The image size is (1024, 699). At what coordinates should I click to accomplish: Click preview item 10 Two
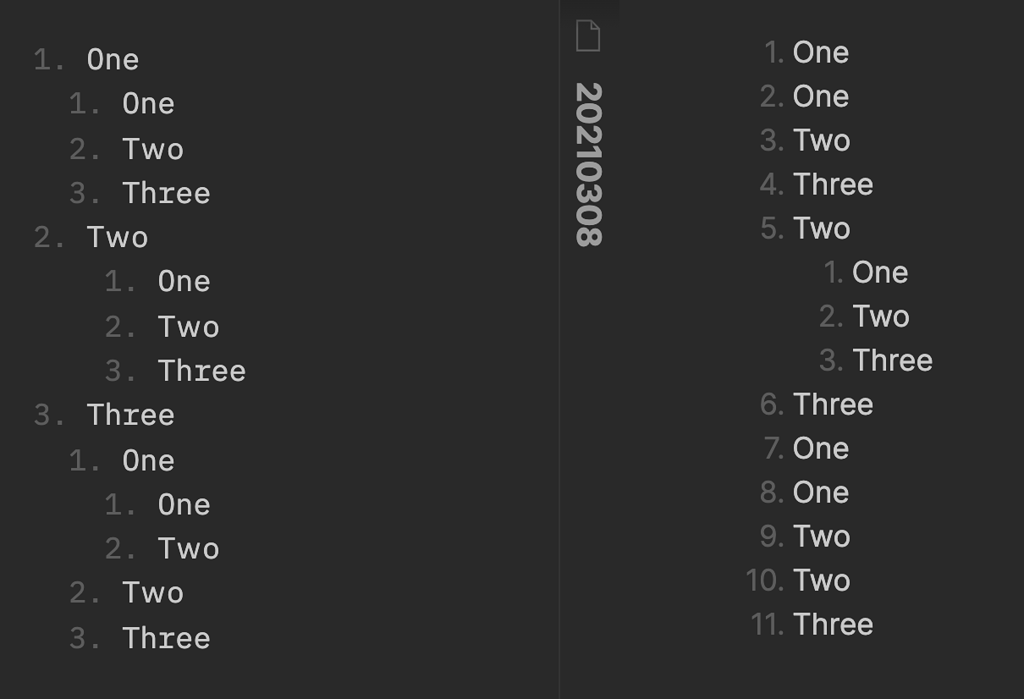821,580
